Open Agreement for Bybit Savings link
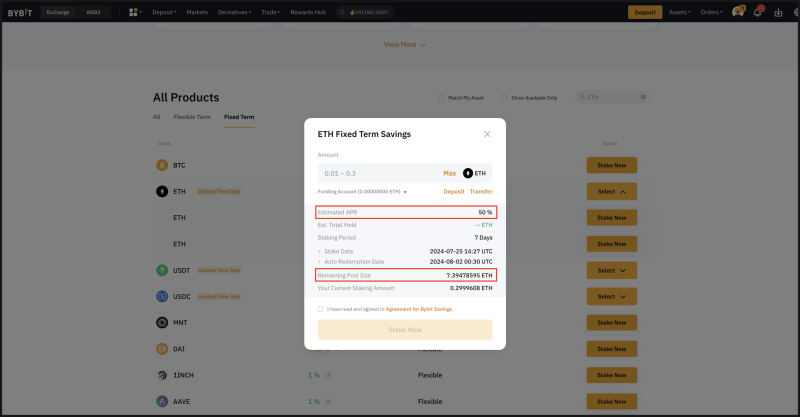Viewport: 800px width, 417px height. (419, 309)
